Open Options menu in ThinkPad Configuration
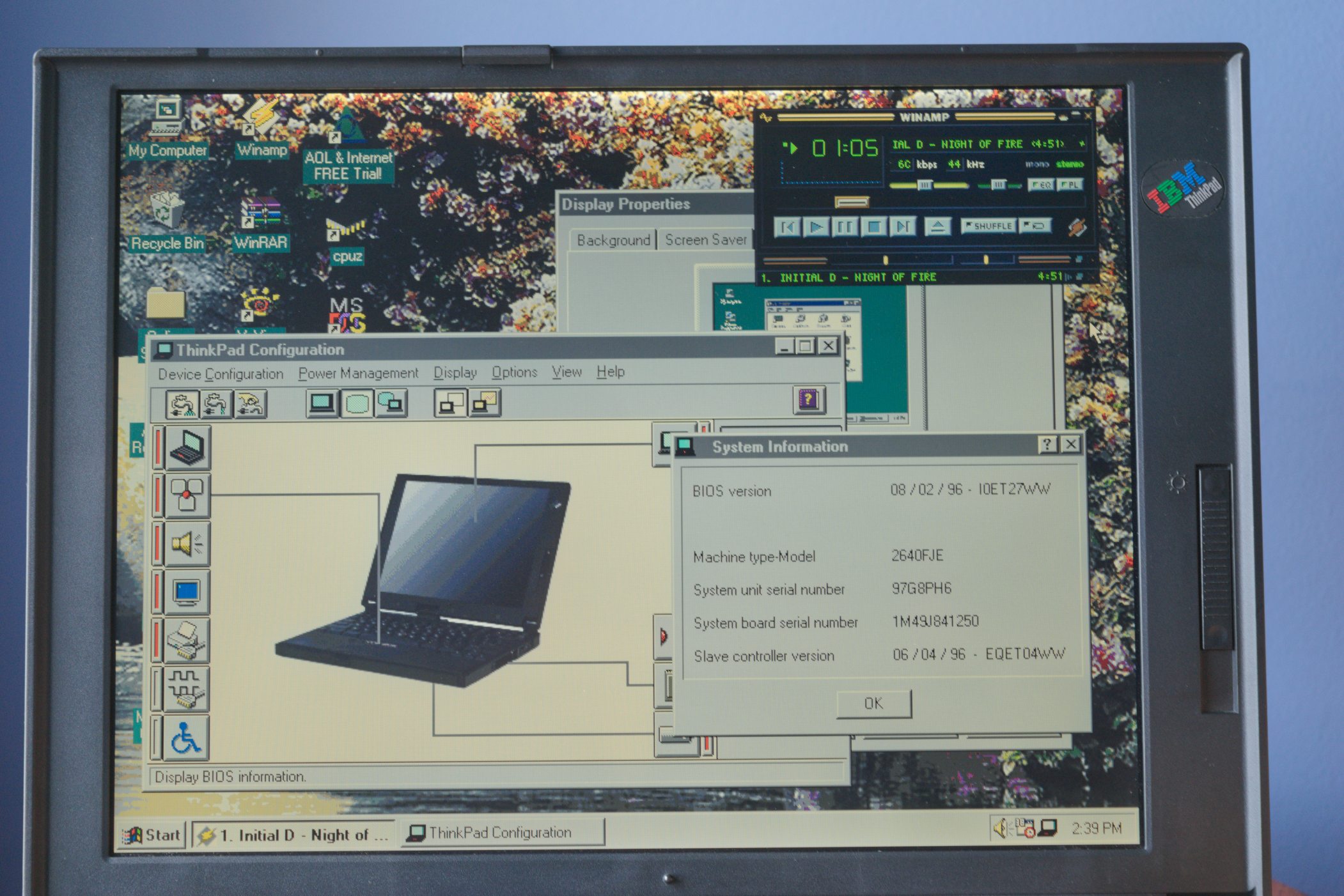 (515, 372)
